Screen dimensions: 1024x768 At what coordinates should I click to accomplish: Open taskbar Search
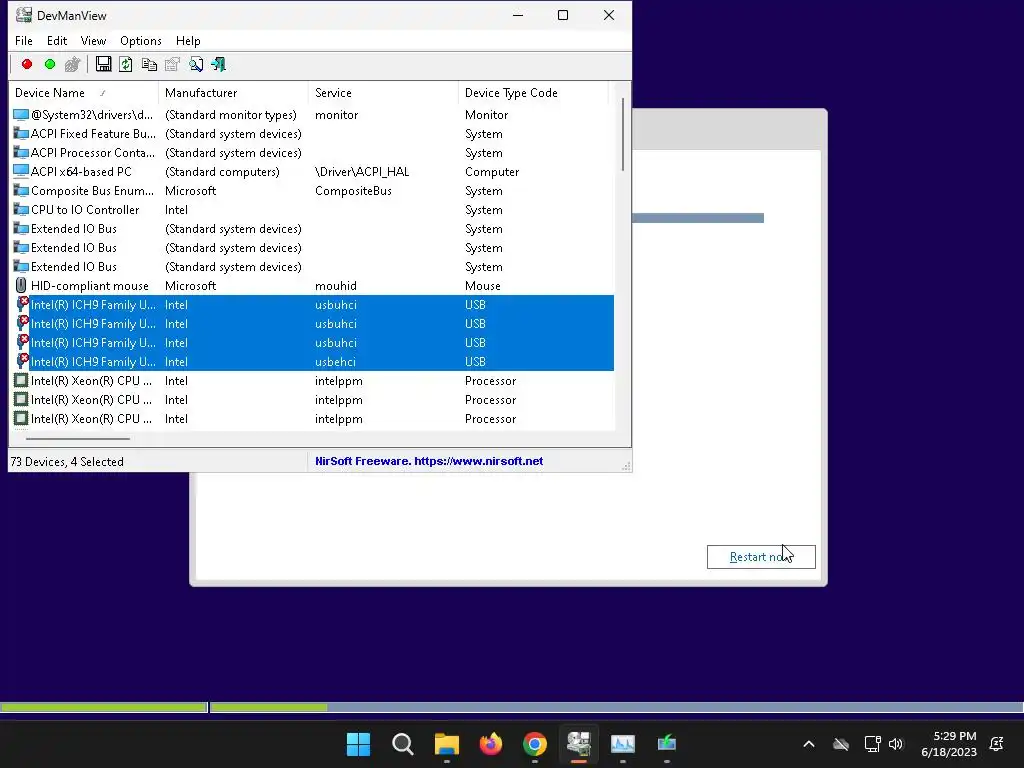[402, 744]
